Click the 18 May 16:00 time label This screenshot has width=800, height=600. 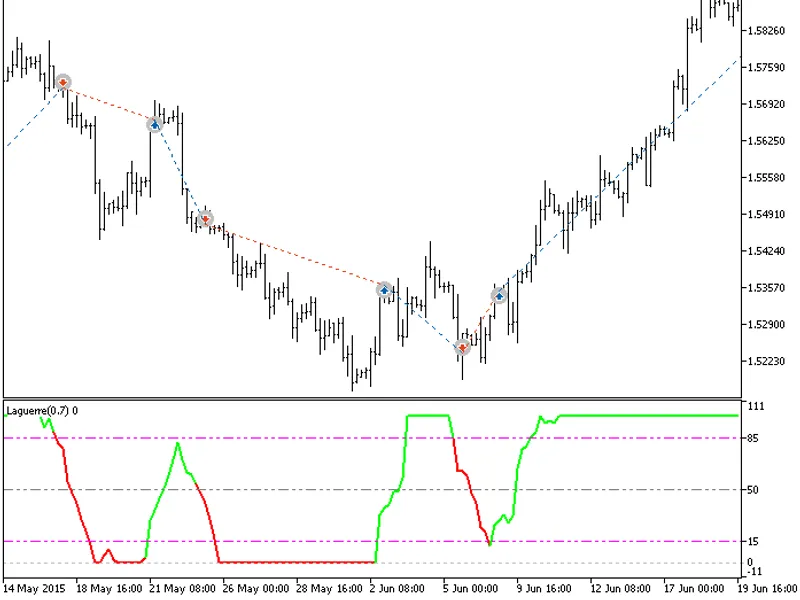(109, 588)
